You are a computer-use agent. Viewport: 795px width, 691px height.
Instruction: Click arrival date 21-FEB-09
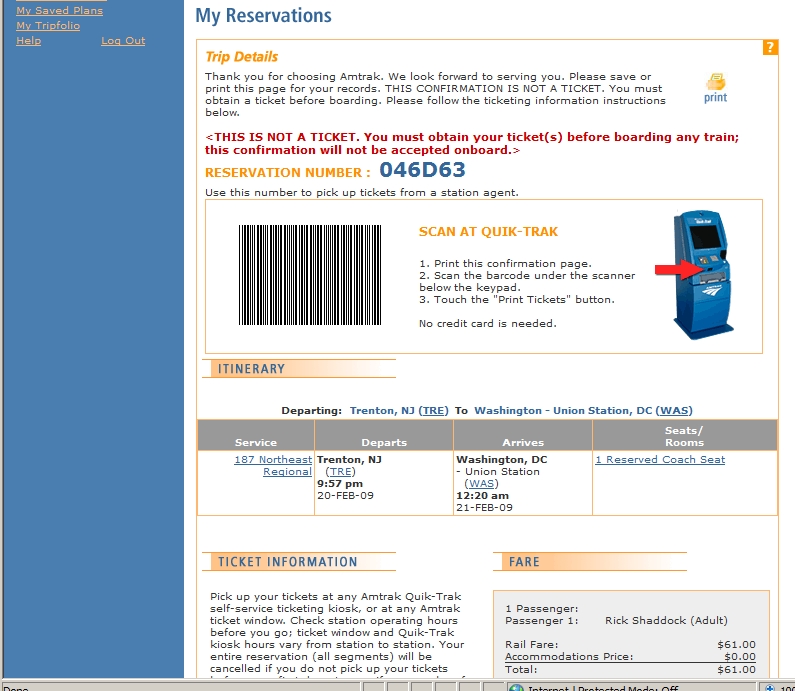coord(484,507)
